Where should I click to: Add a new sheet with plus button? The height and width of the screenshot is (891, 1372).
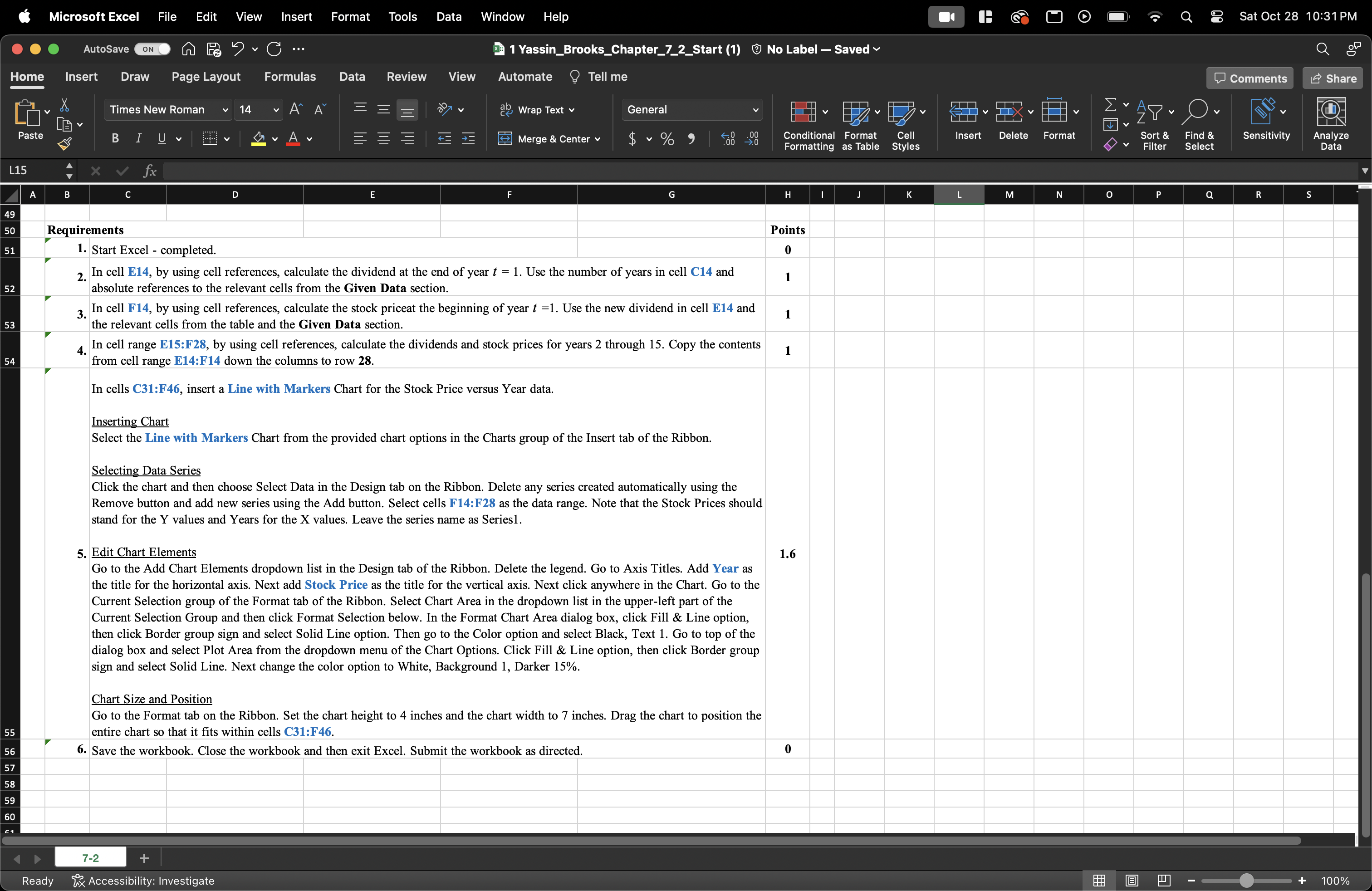[144, 858]
